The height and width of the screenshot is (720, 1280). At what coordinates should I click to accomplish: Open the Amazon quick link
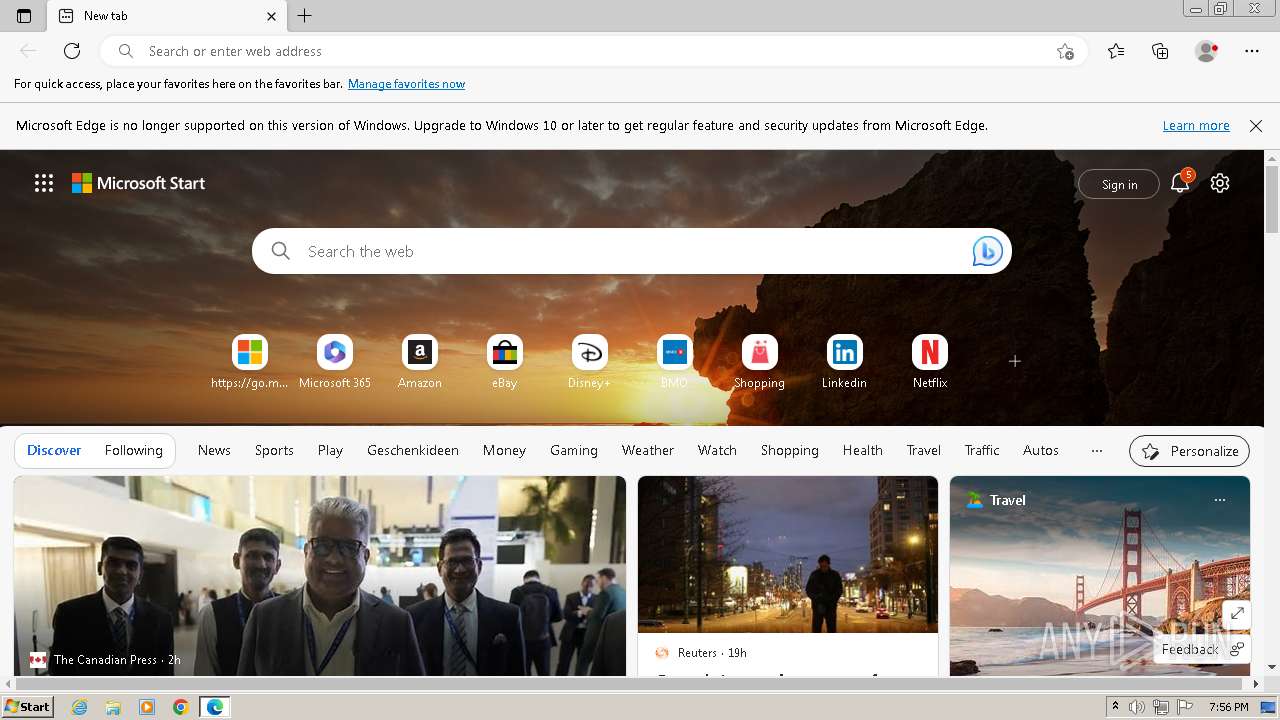[420, 362]
